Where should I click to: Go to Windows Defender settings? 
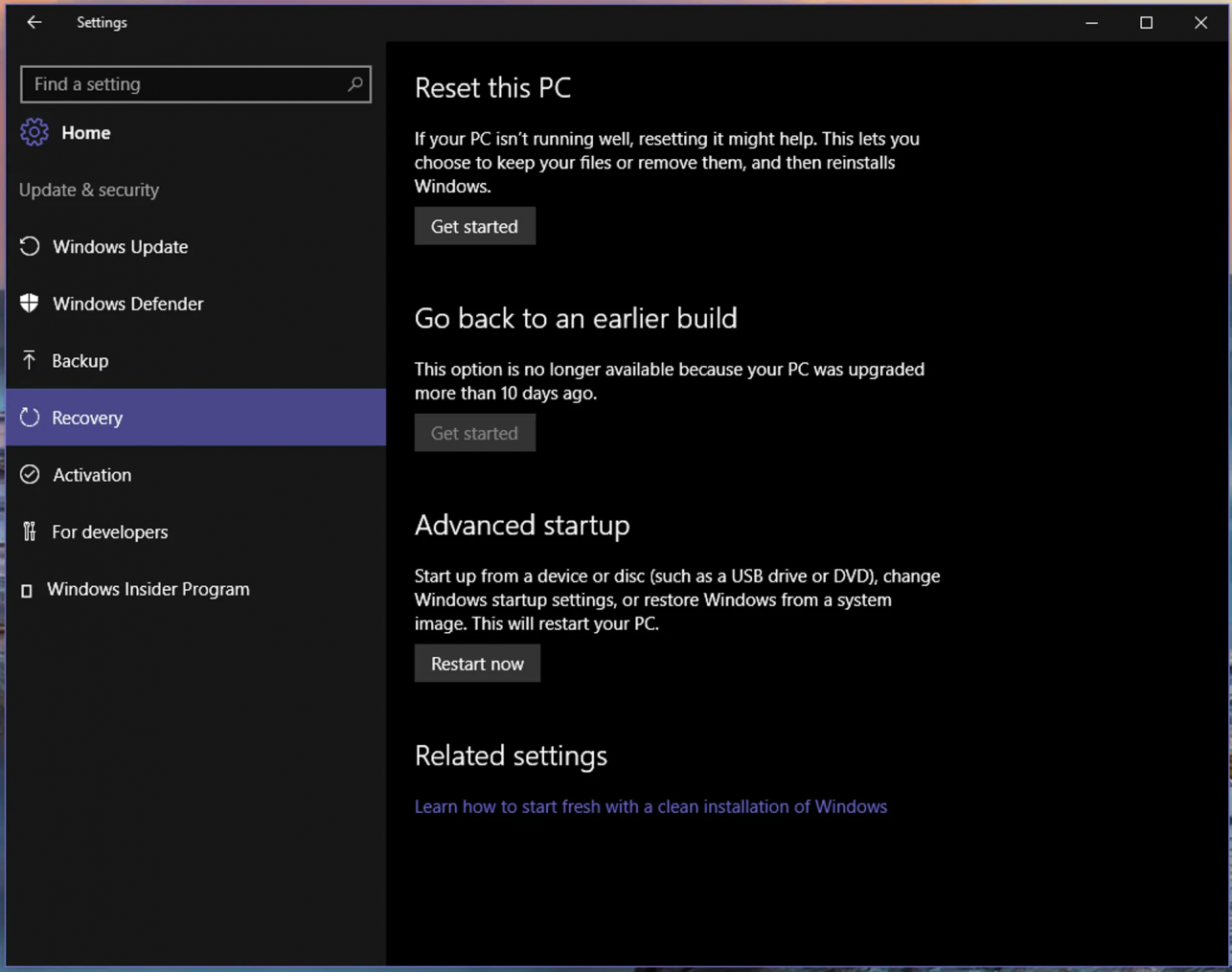pos(127,304)
